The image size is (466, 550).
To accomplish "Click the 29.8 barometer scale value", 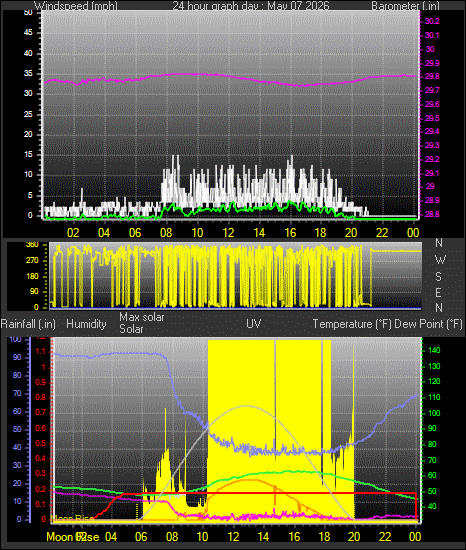I will pos(432,76).
